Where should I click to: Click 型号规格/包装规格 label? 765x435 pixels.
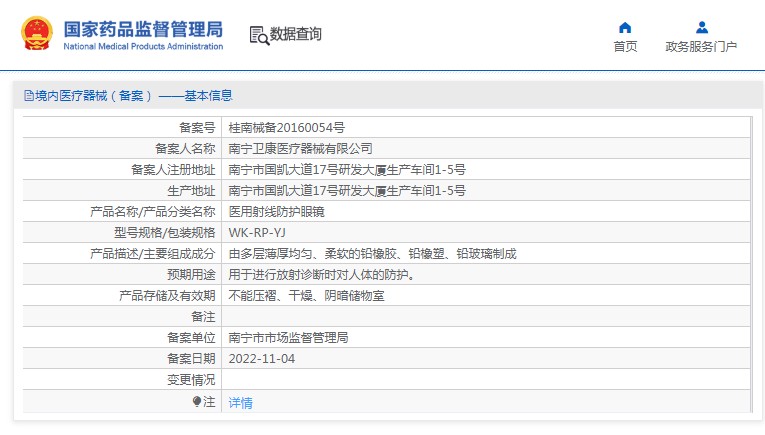pos(164,233)
